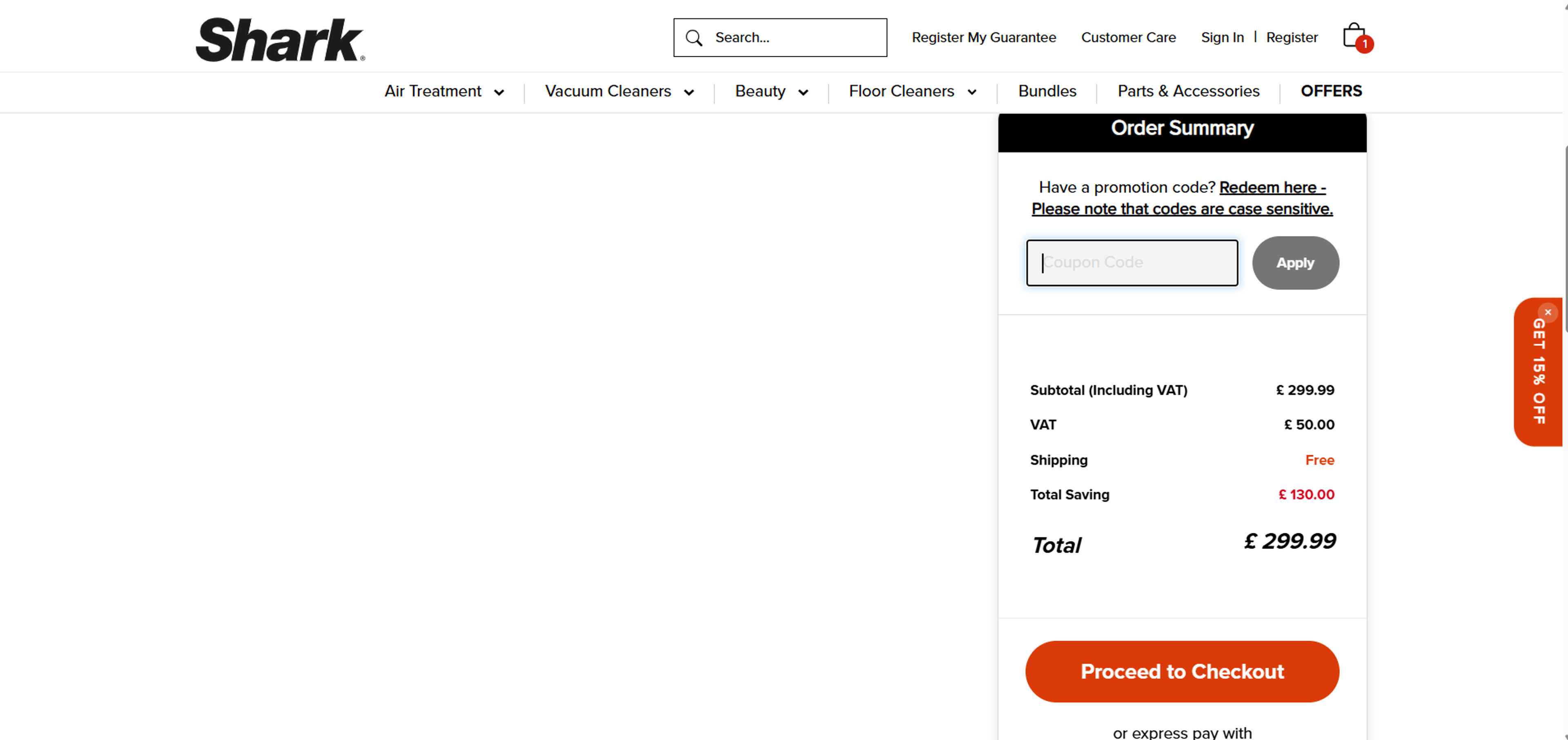Expand the Air Treatment menu
This screenshot has height=740, width=1568.
click(444, 91)
